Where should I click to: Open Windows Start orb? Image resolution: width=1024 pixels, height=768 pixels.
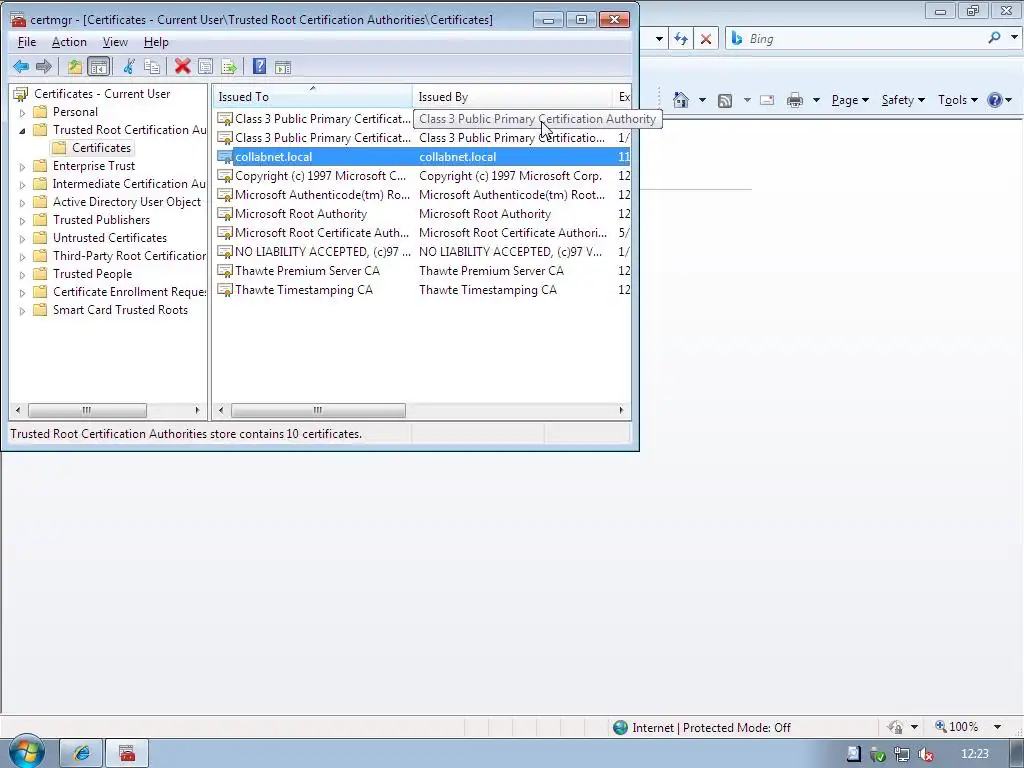pos(26,751)
